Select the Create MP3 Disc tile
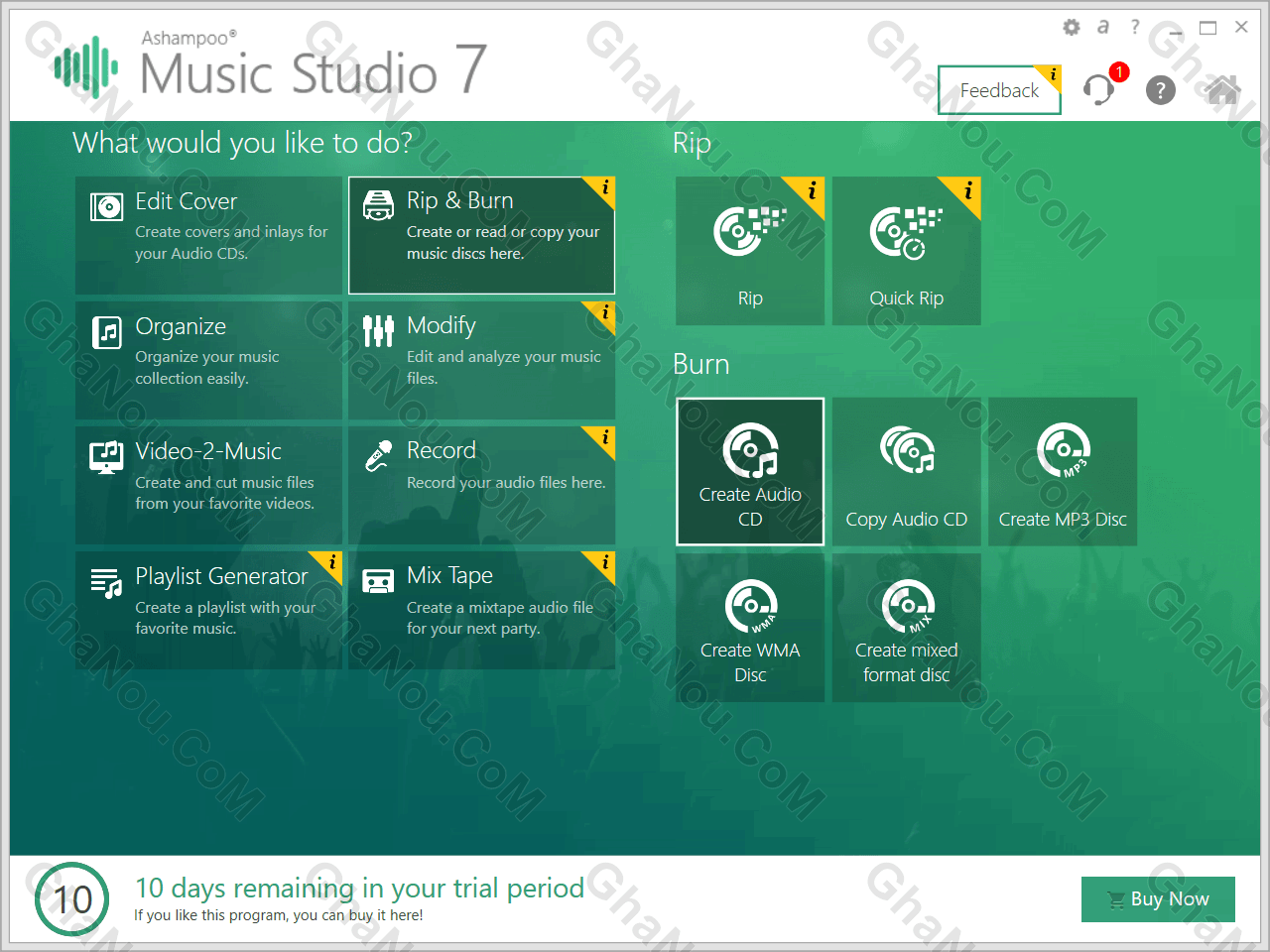 point(1063,472)
